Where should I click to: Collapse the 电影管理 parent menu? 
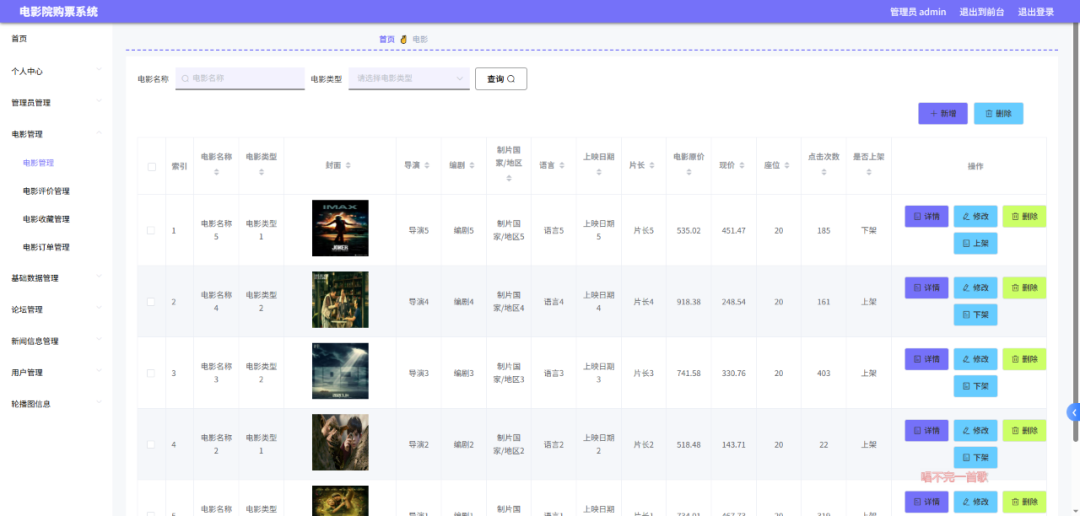tap(56, 134)
